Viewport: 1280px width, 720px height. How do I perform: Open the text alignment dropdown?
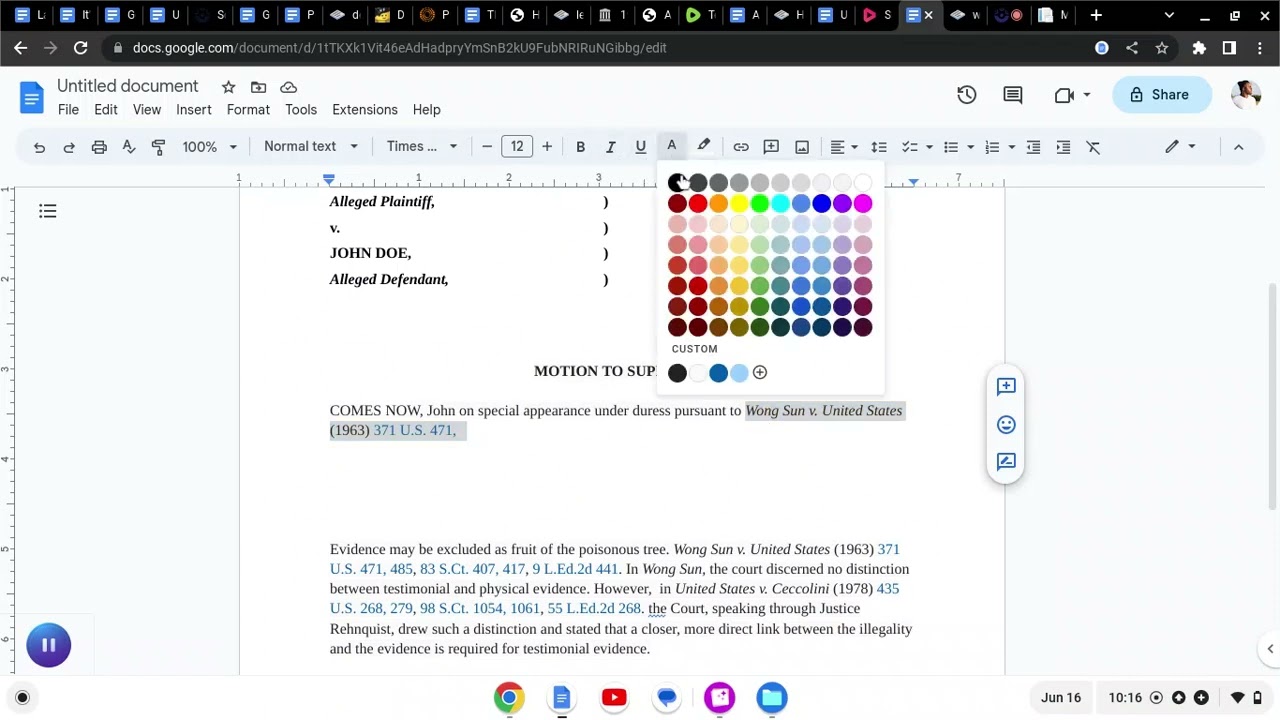pos(844,147)
